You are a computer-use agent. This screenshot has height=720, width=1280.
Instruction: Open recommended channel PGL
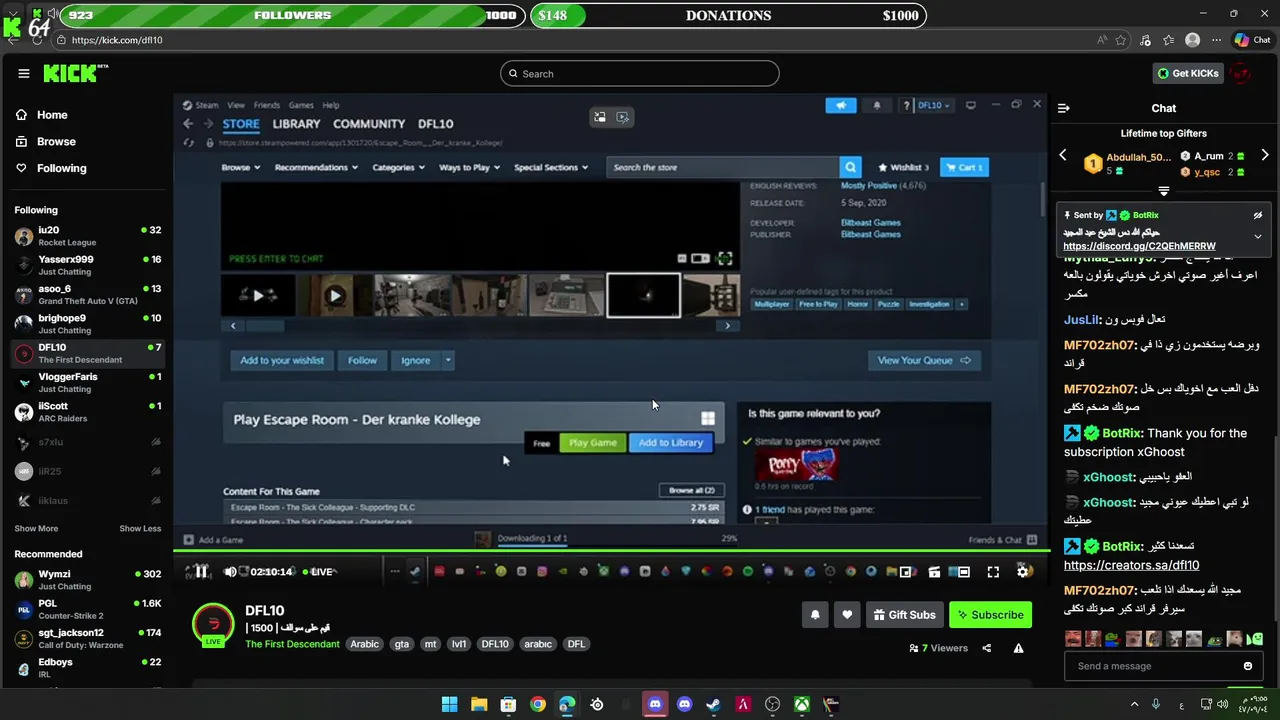pyautogui.click(x=87, y=609)
